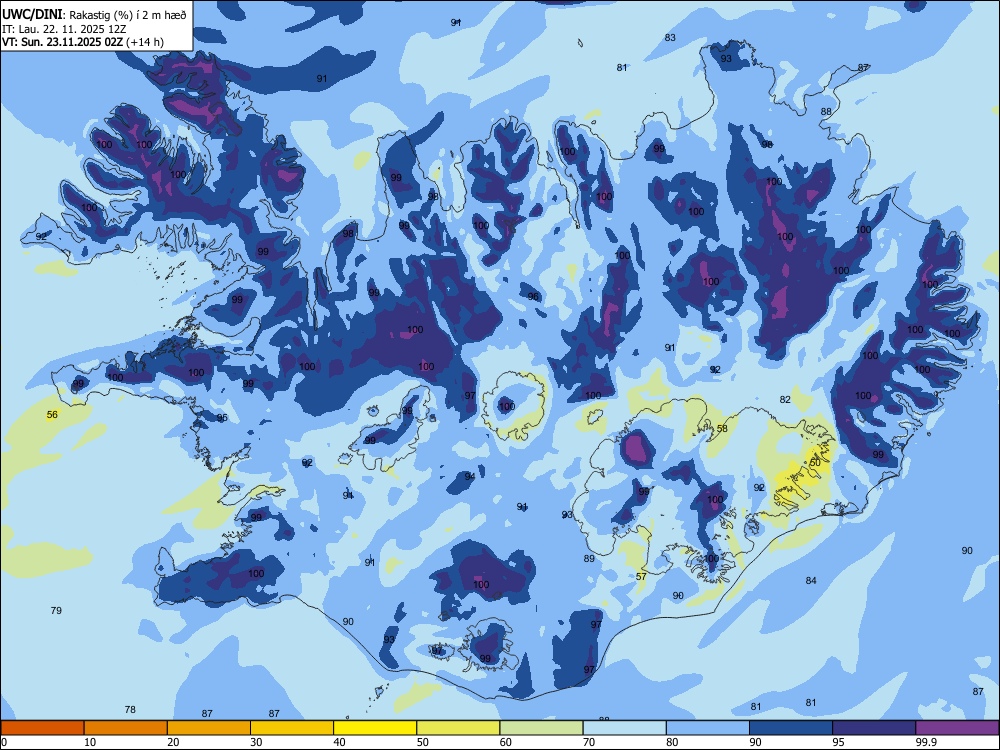Image resolution: width=1000 pixels, height=750 pixels.
Task: Click the 10–20 orange legend swatch
Action: (126, 728)
